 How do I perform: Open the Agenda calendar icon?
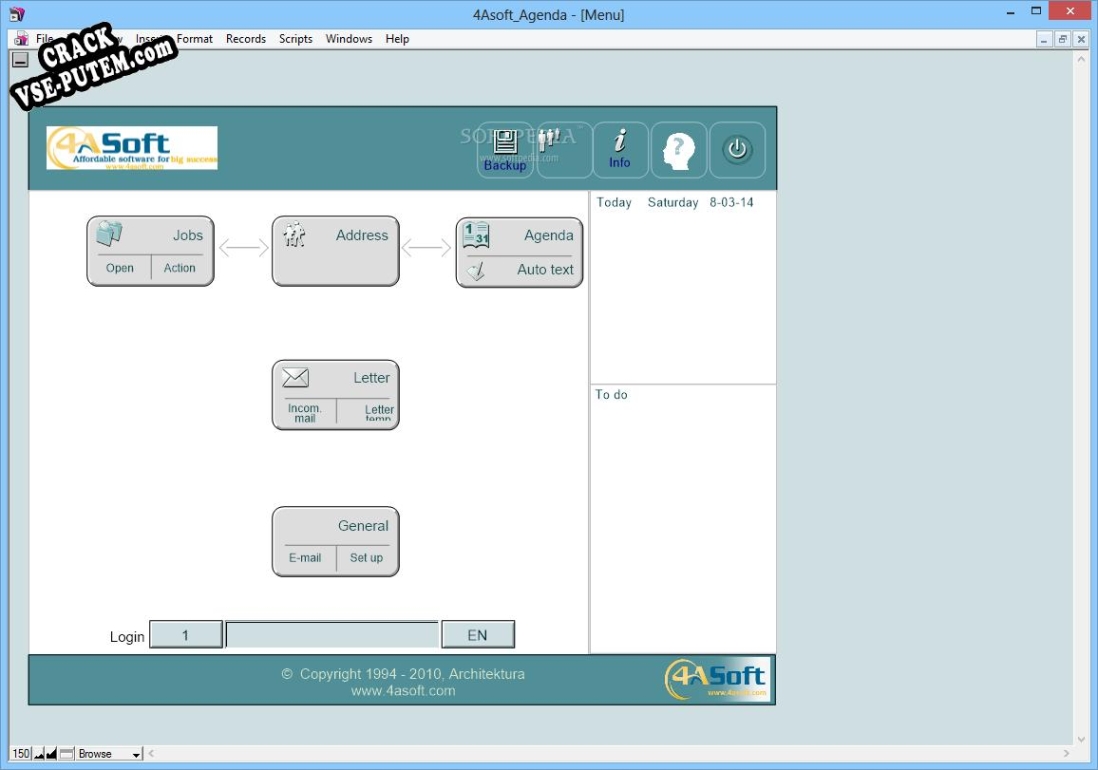pos(476,235)
